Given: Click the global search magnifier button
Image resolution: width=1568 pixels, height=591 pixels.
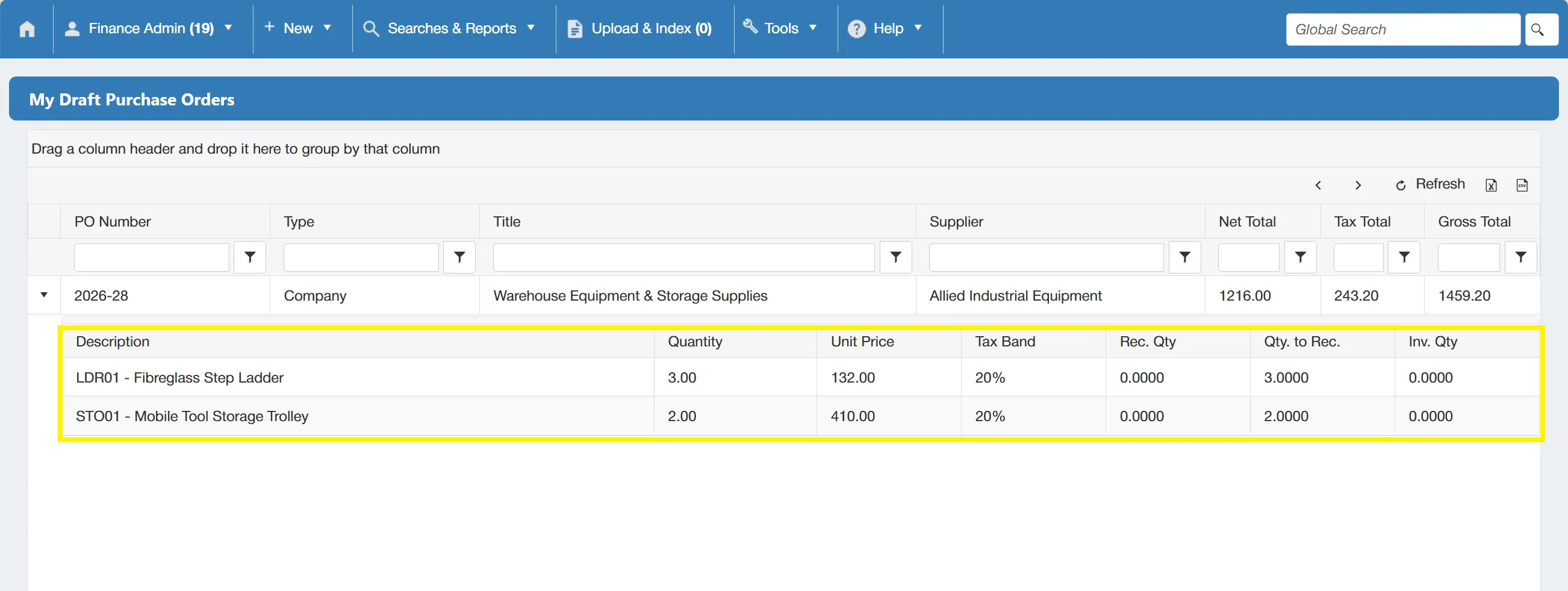Looking at the screenshot, I should tap(1541, 30).
